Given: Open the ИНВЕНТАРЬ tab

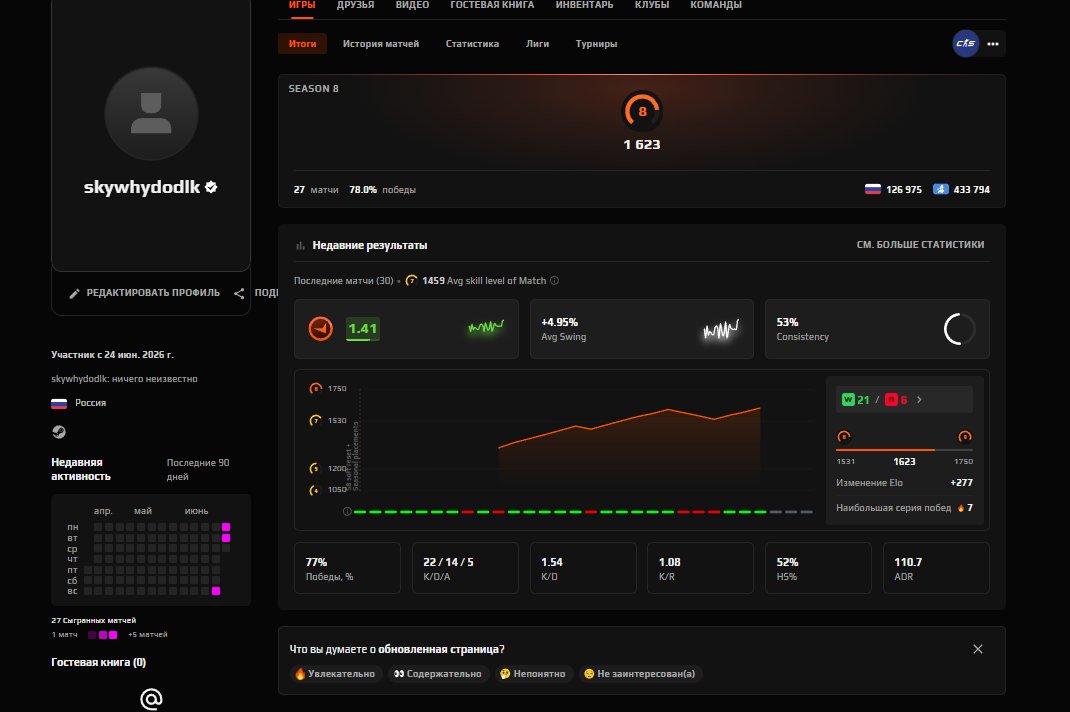Looking at the screenshot, I should [x=584, y=5].
